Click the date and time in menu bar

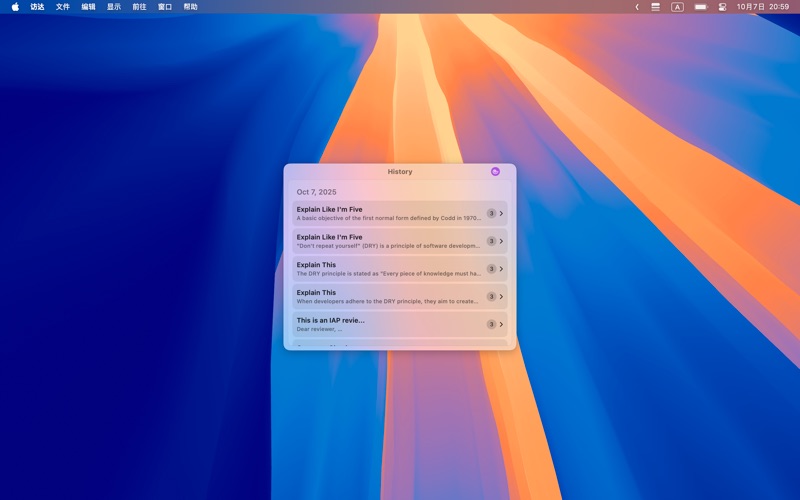click(764, 7)
